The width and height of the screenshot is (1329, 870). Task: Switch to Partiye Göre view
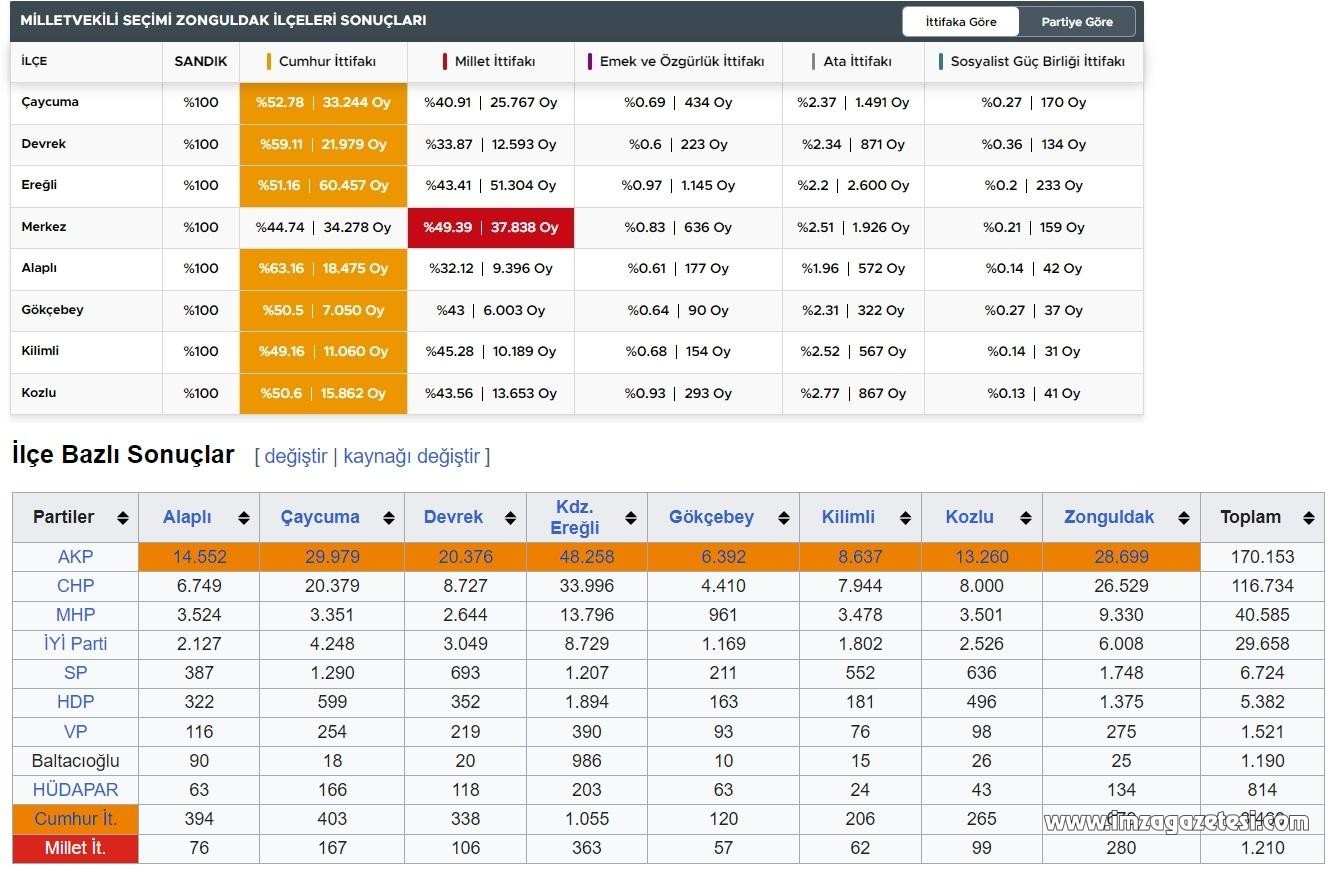click(x=1077, y=21)
